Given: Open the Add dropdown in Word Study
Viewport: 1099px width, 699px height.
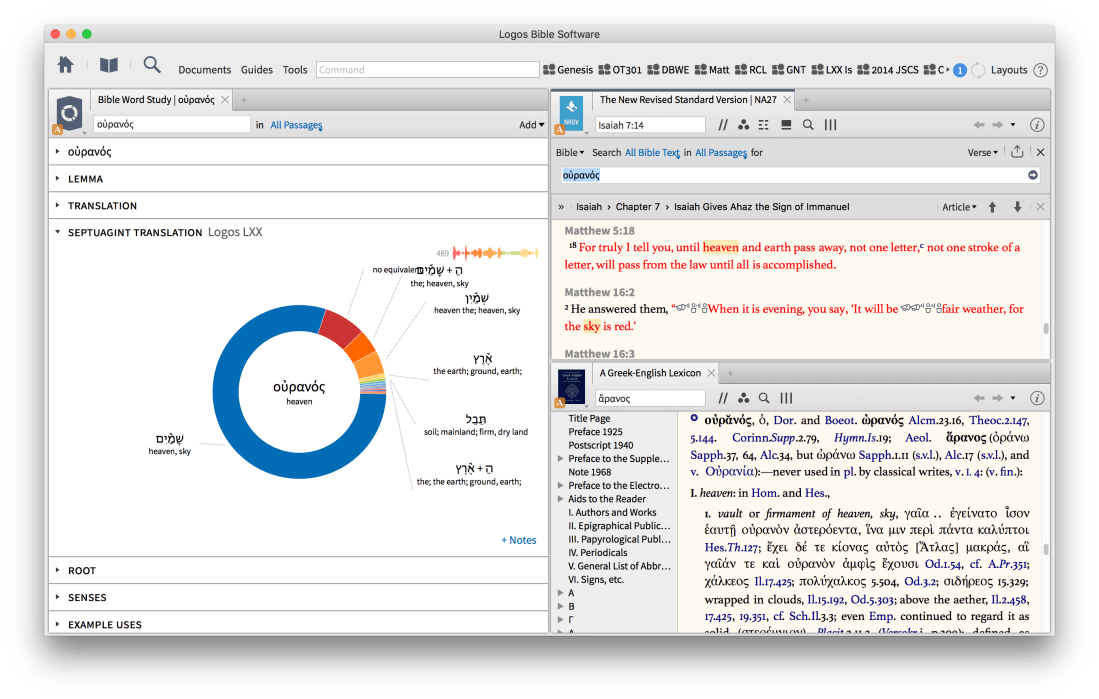Looking at the screenshot, I should (531, 125).
